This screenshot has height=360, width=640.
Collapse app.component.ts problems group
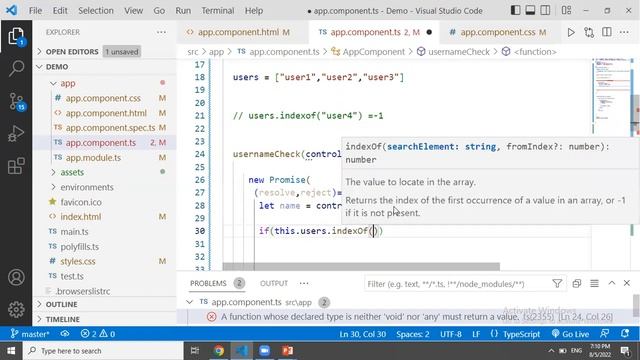point(189,302)
